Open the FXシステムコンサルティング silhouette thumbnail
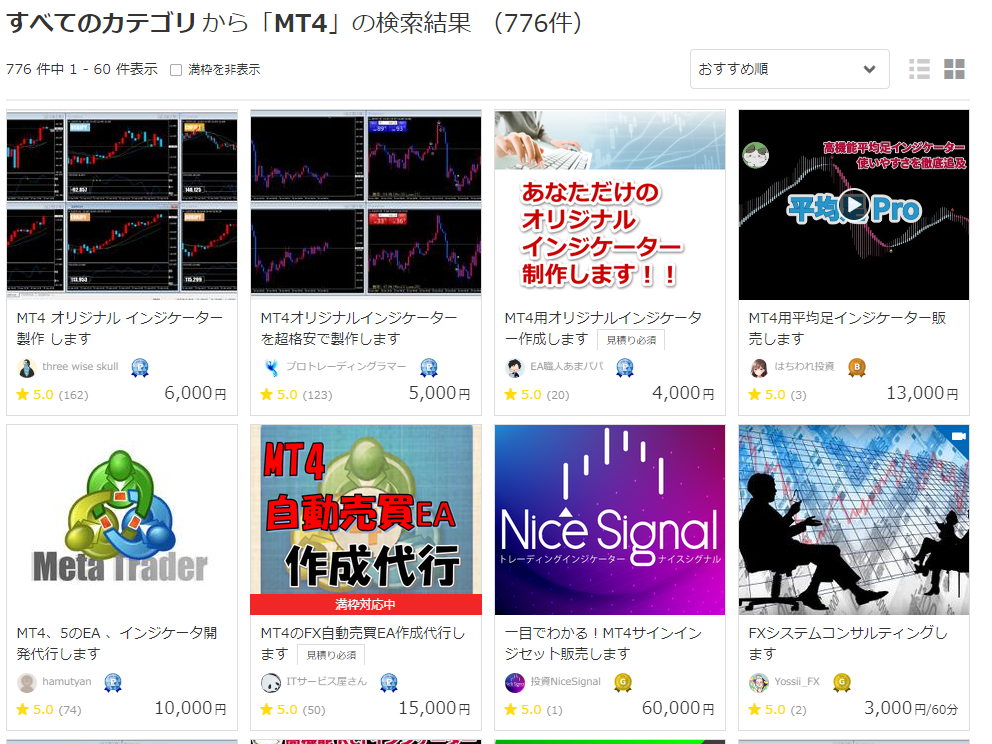The height and width of the screenshot is (744, 992). click(x=854, y=519)
